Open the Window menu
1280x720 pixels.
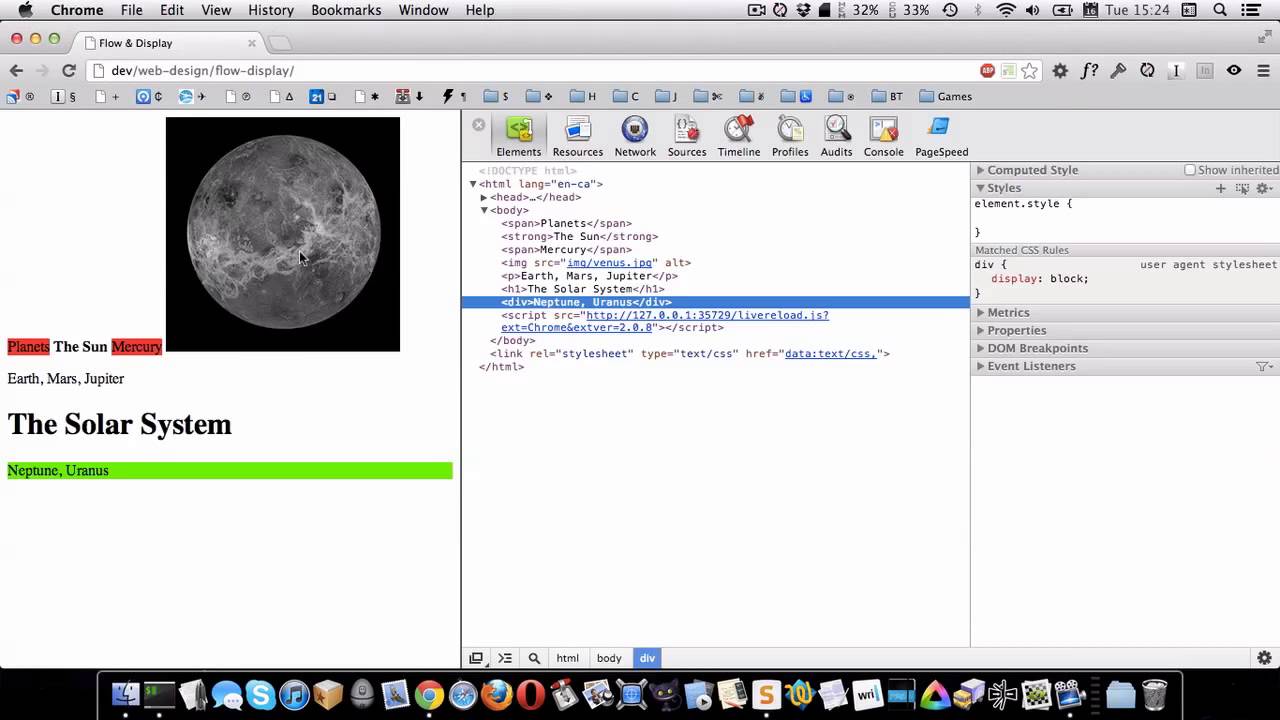(x=423, y=10)
